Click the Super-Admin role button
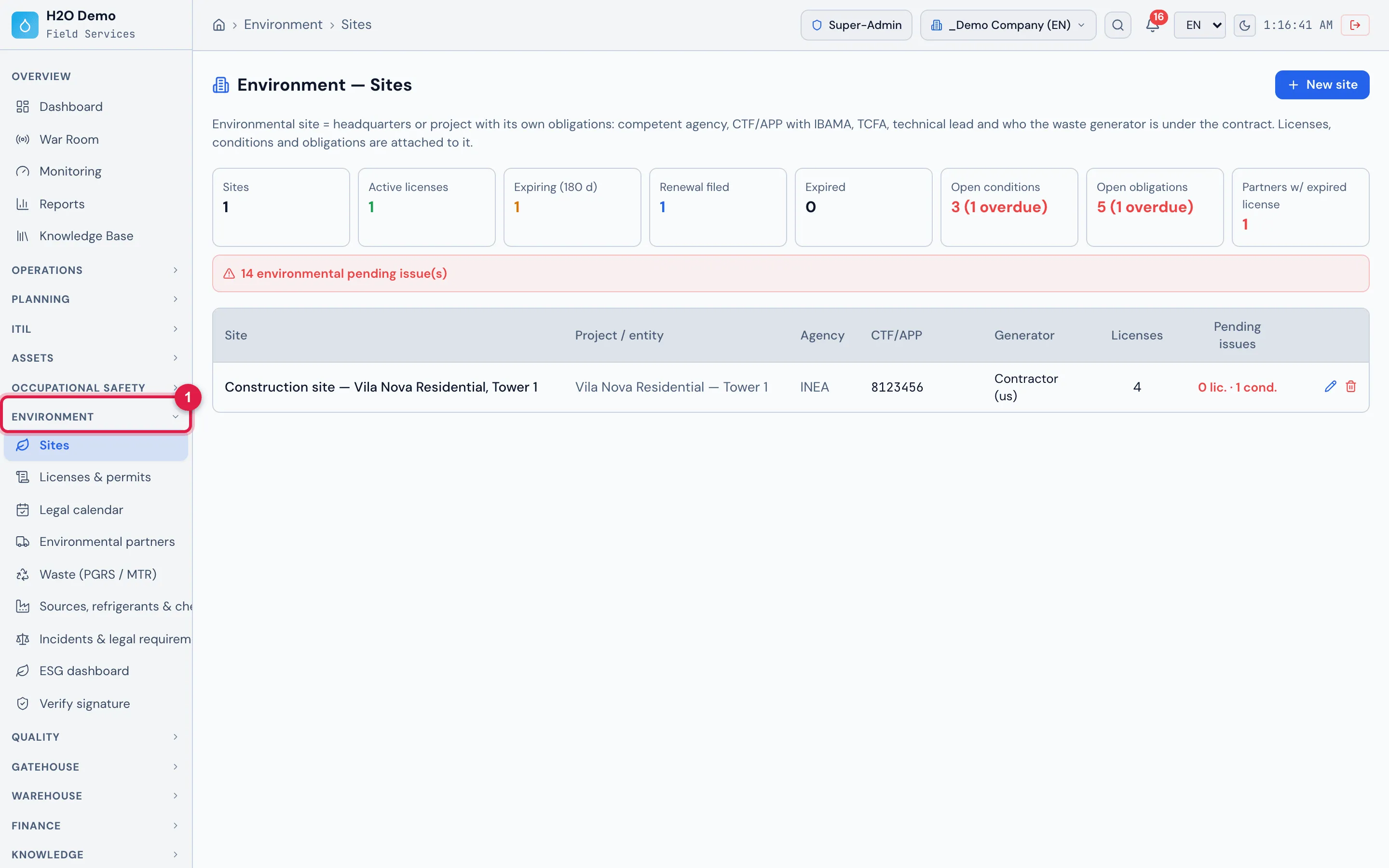The image size is (1389, 868). (x=857, y=25)
